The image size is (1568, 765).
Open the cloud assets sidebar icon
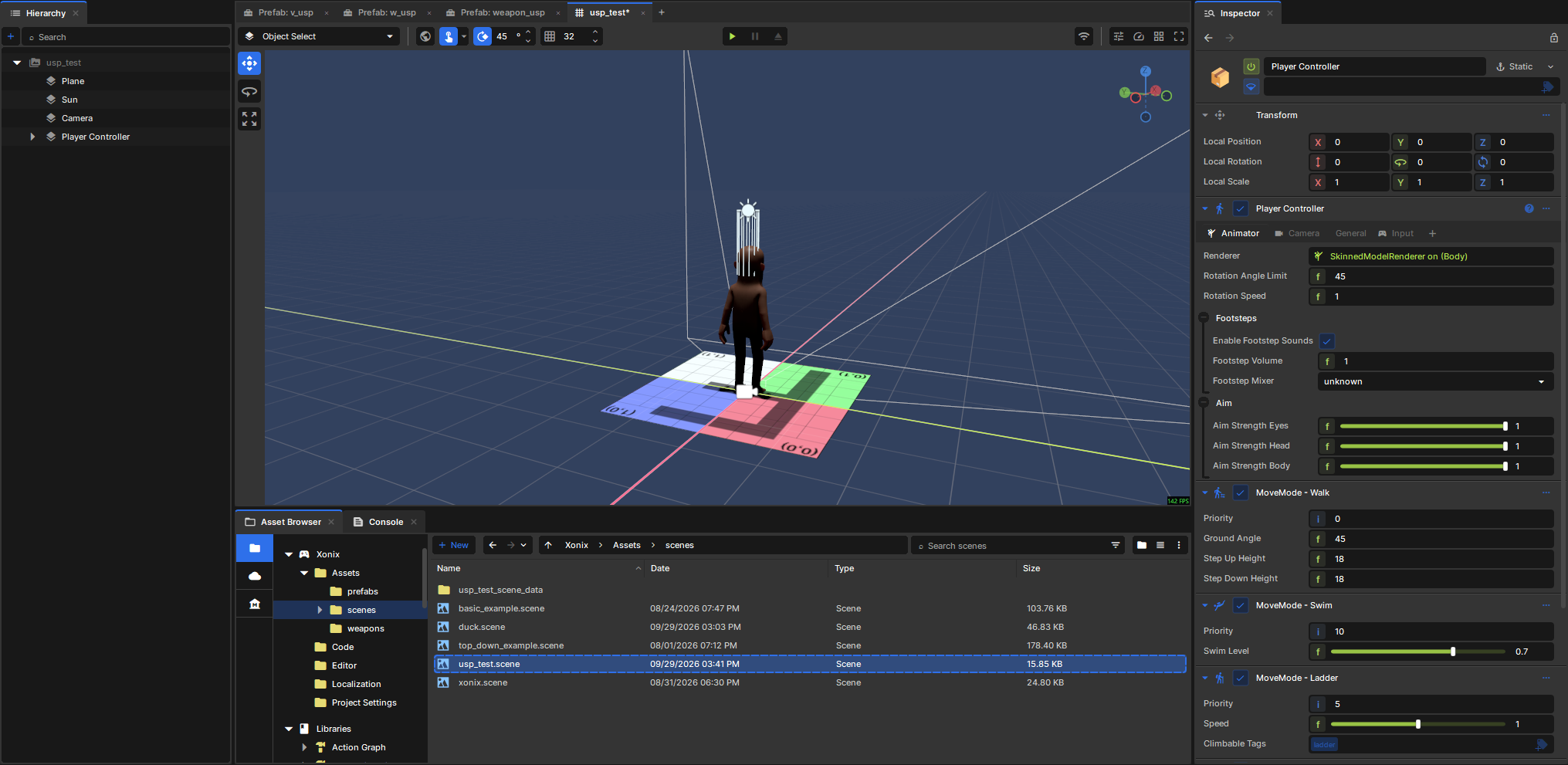point(255,576)
